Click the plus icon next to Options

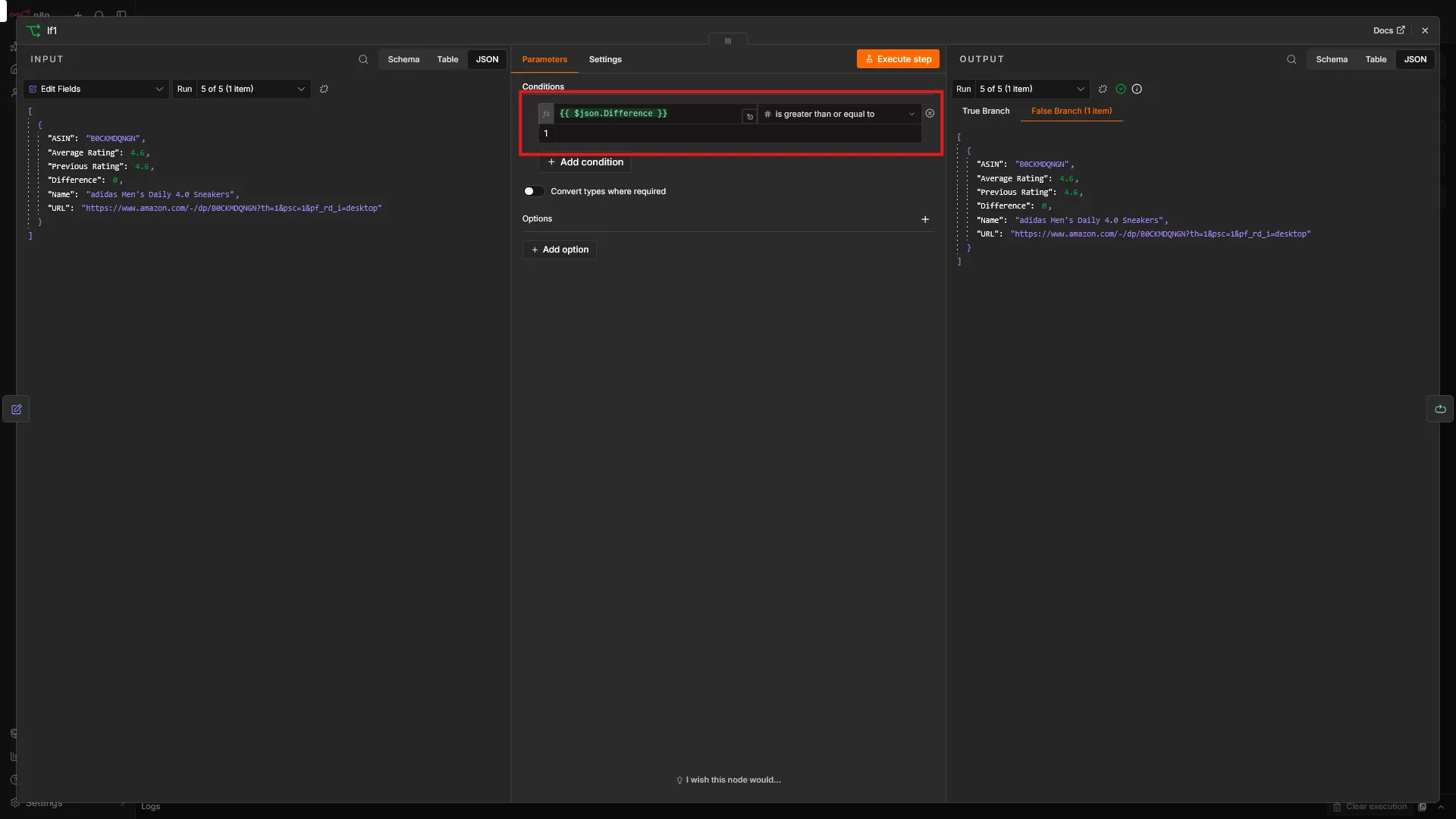925,219
